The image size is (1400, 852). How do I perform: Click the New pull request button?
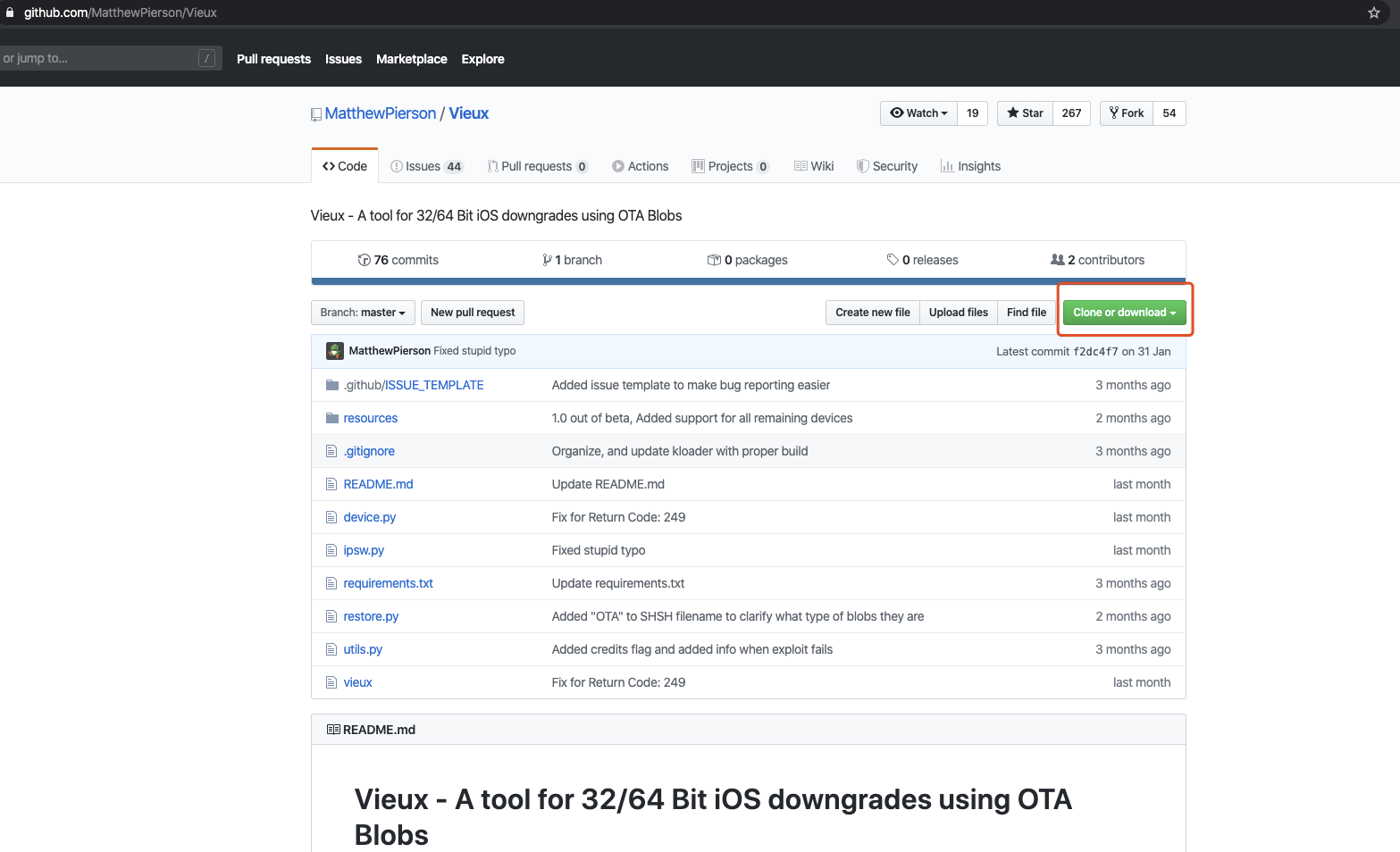coord(473,313)
